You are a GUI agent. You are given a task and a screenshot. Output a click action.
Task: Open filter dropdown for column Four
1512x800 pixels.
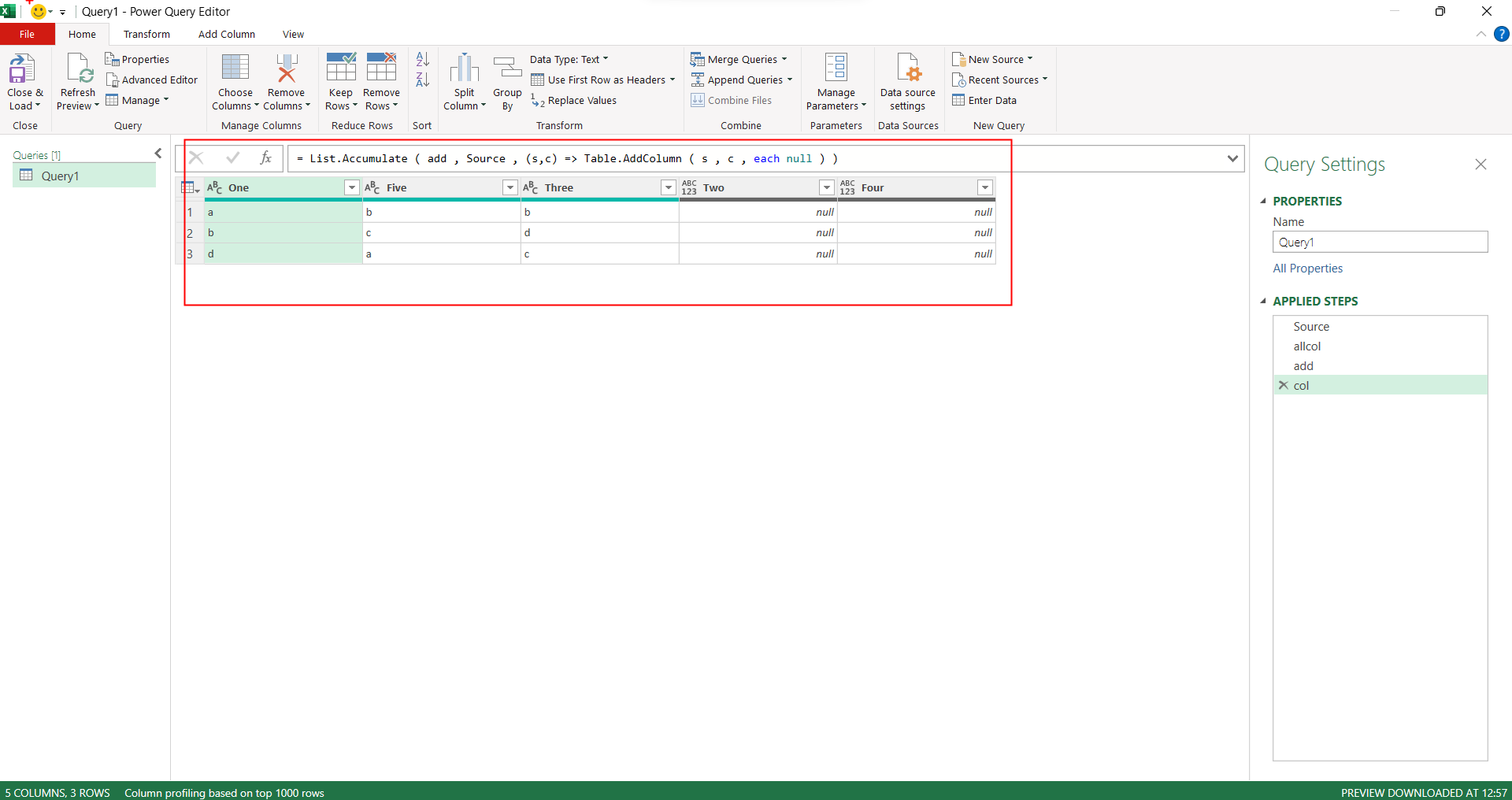(x=985, y=187)
